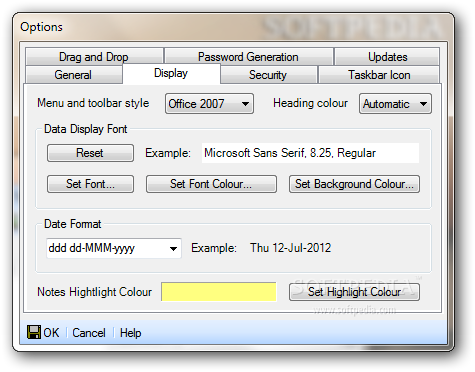This screenshot has height=372, width=475.
Task: Switch to the Drag and Drop tab
Action: (94, 57)
